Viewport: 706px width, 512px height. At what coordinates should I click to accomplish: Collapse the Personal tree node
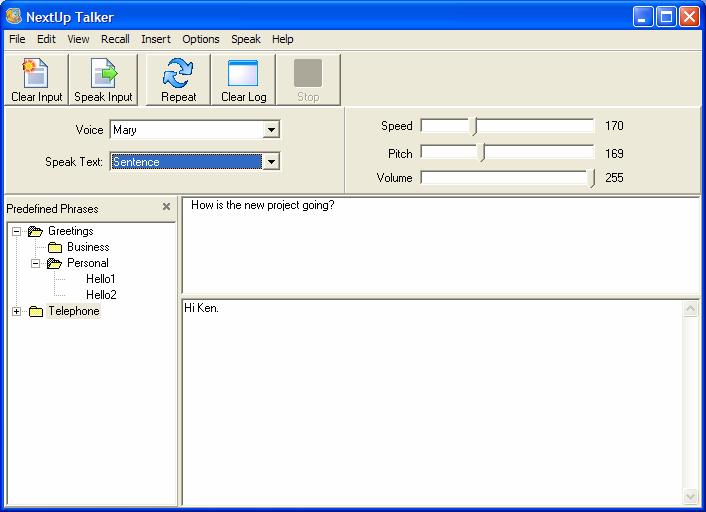35,263
